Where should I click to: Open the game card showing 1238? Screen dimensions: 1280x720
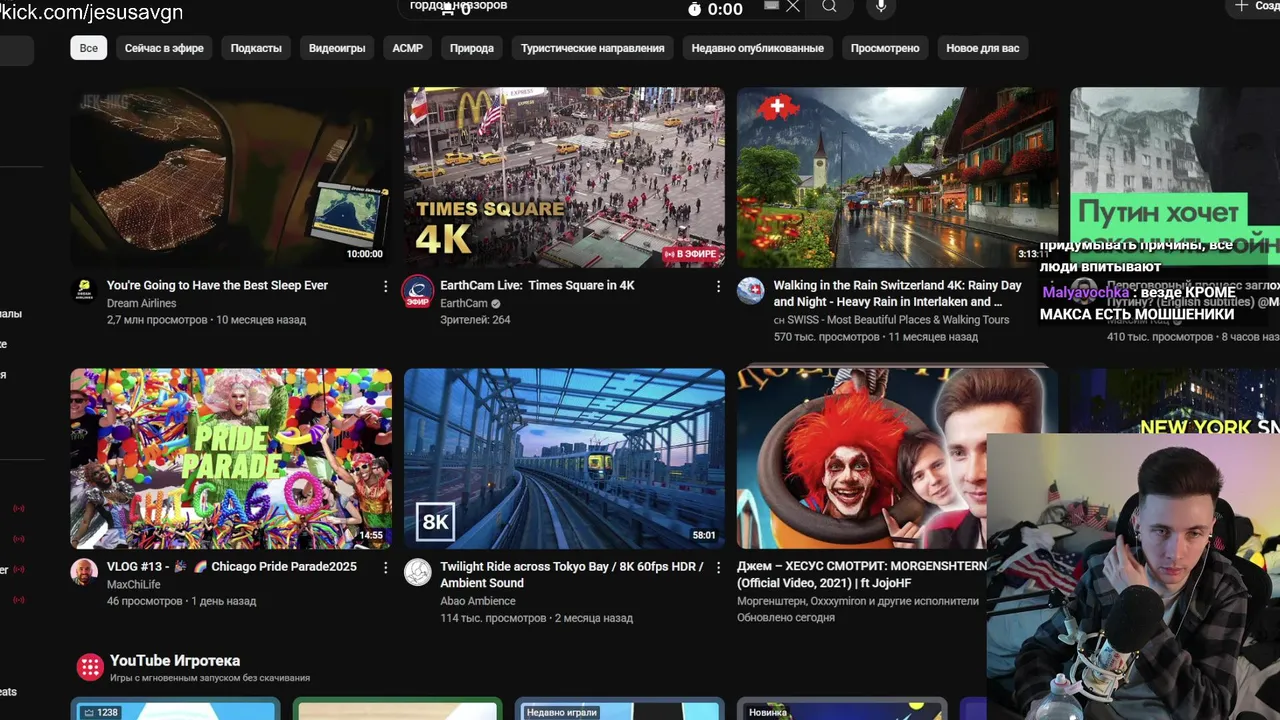click(173, 709)
